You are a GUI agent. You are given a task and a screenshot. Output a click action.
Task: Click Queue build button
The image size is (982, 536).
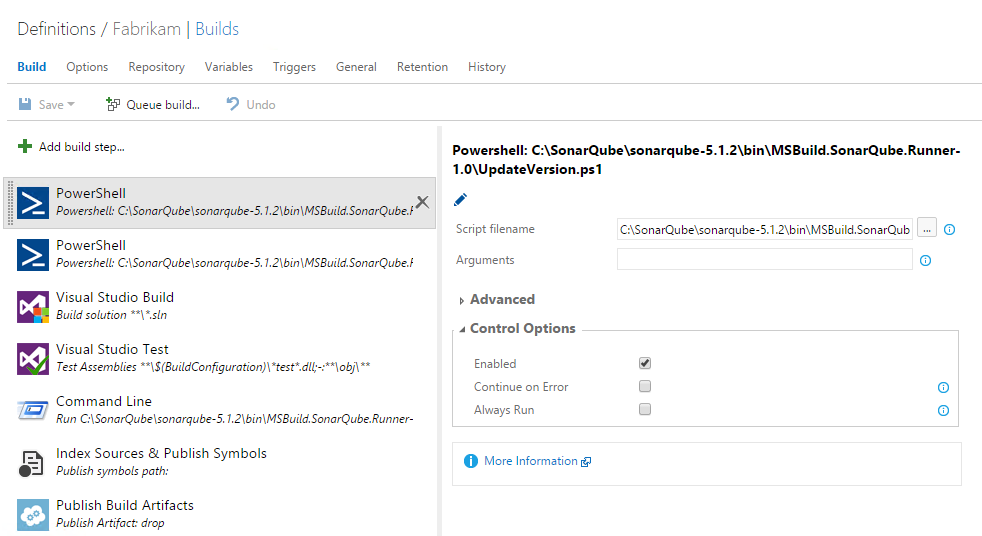[153, 105]
